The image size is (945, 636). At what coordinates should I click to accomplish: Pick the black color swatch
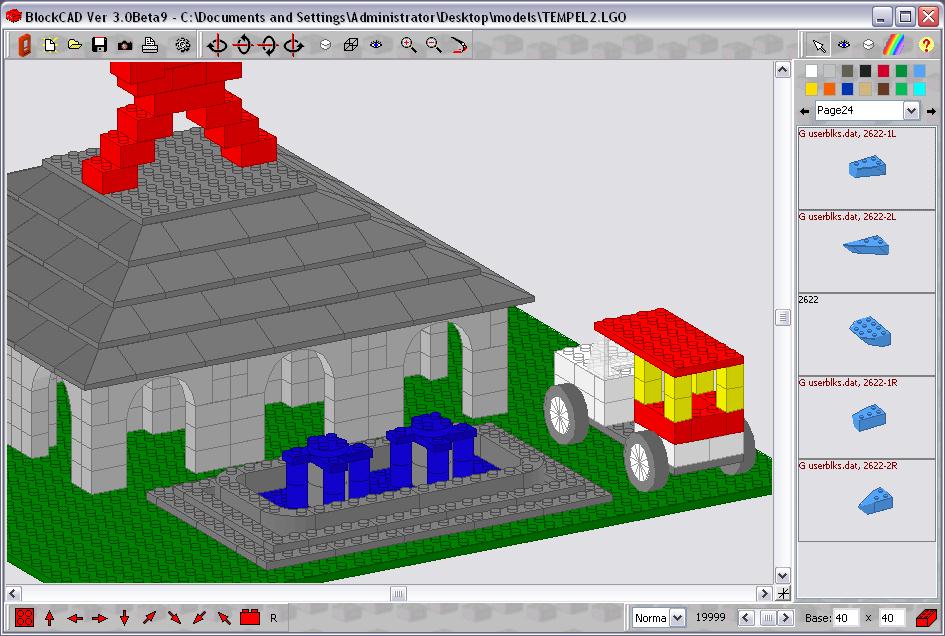(865, 71)
